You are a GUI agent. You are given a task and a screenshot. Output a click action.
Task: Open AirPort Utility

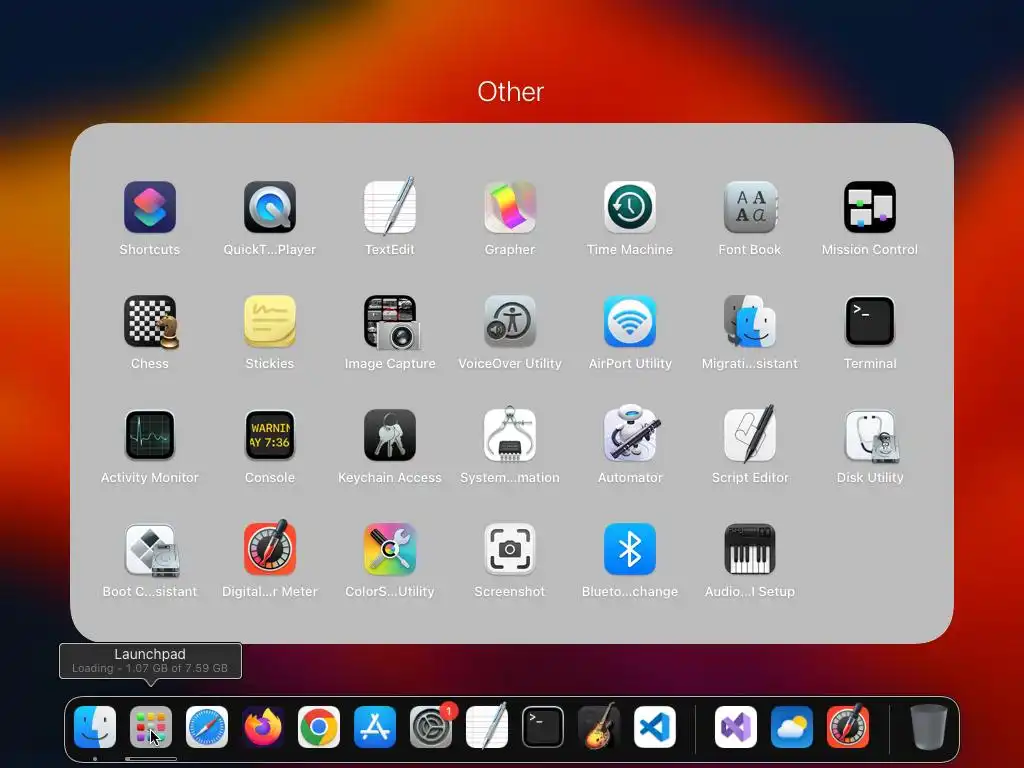pyautogui.click(x=630, y=321)
